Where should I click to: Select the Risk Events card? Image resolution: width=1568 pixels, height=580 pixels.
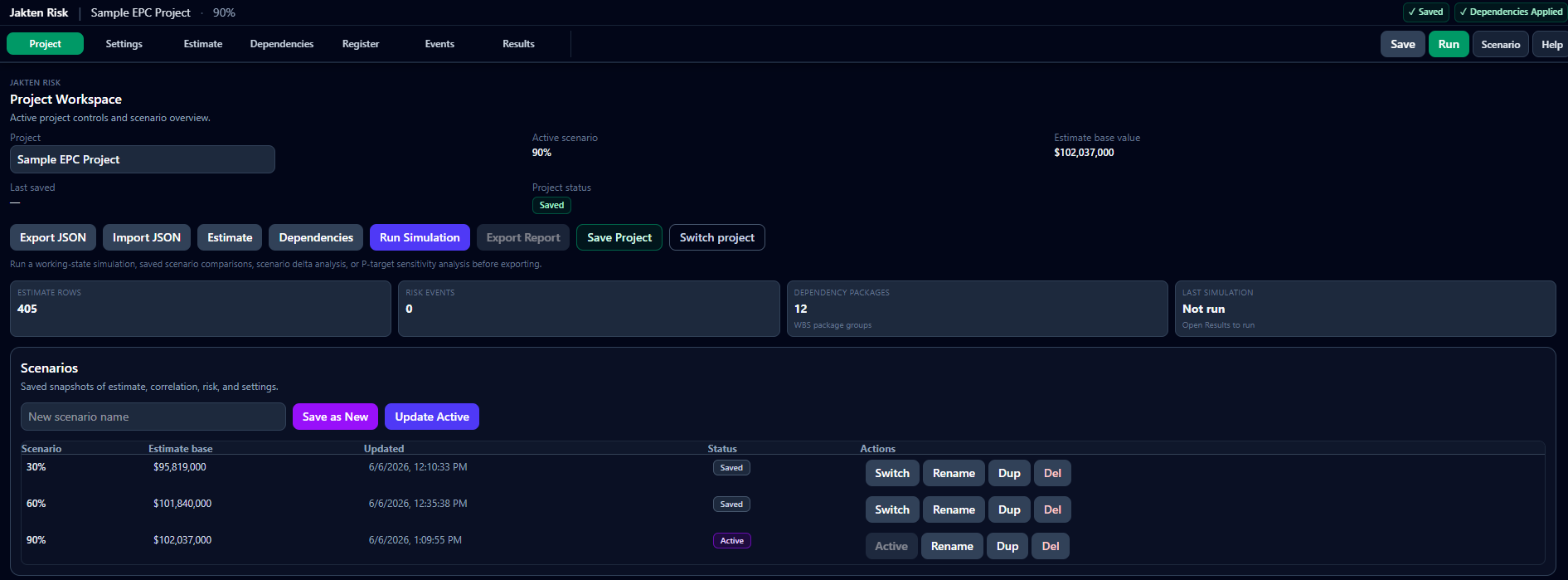pos(589,309)
